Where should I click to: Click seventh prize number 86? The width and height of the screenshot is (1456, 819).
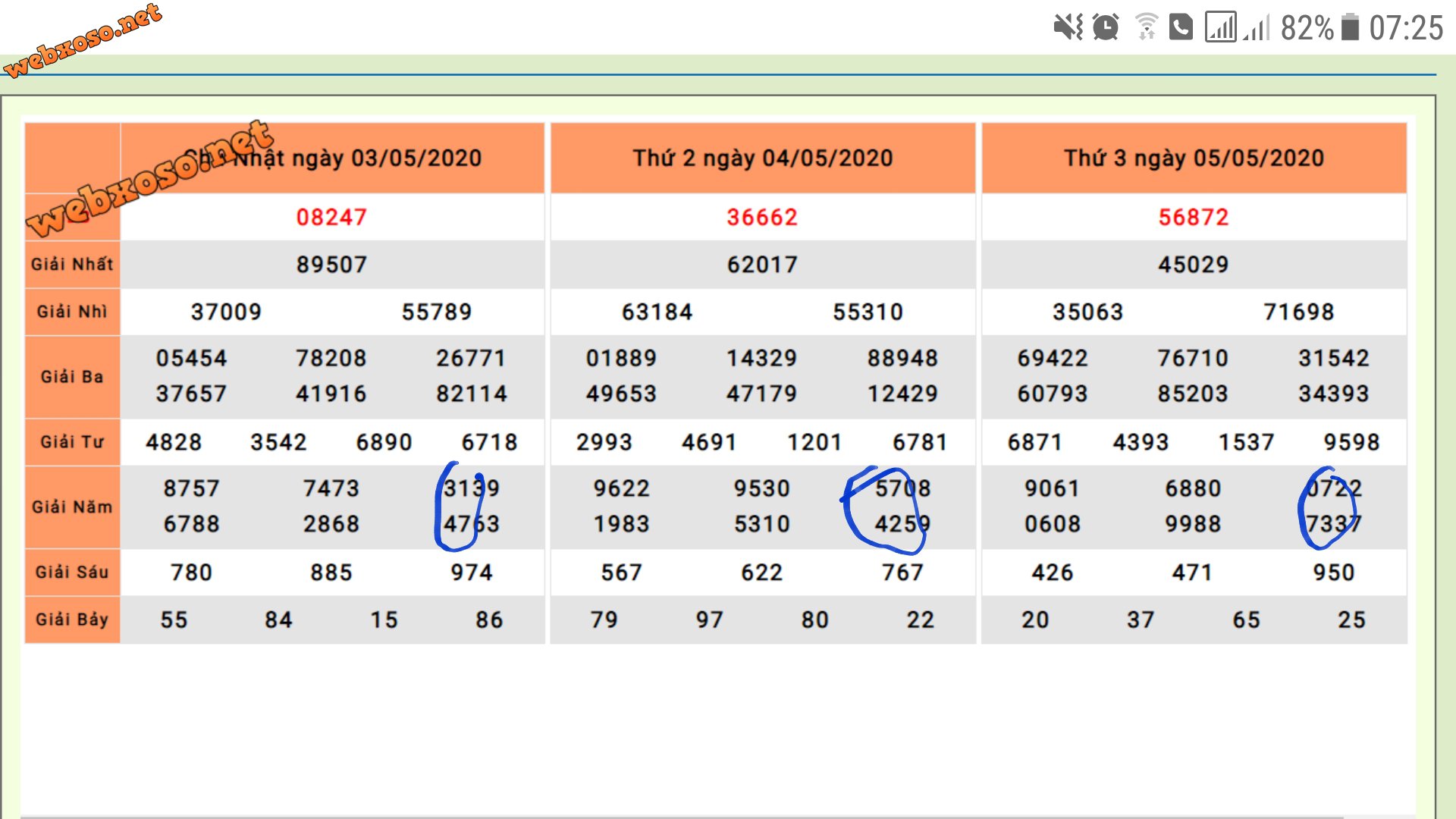pyautogui.click(x=490, y=620)
